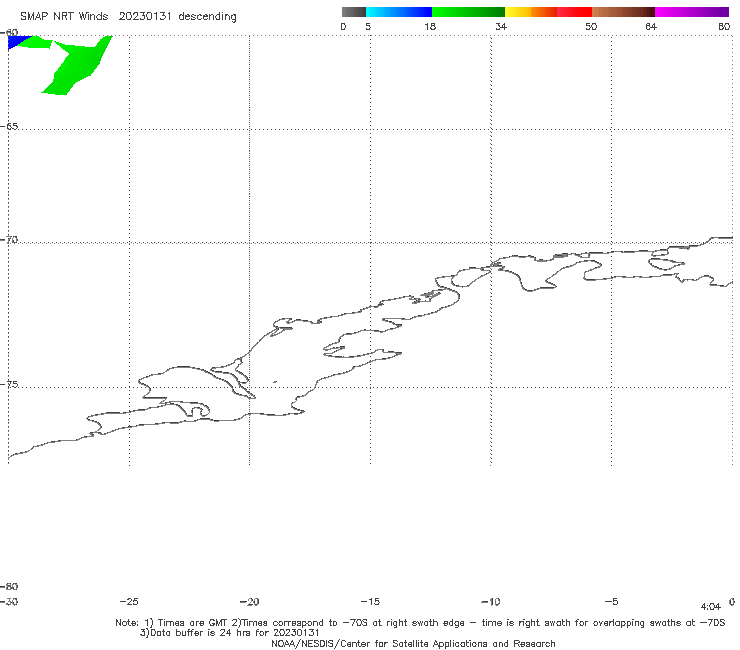
Task: Click the green segment of the wind color bar
Action: point(468,12)
